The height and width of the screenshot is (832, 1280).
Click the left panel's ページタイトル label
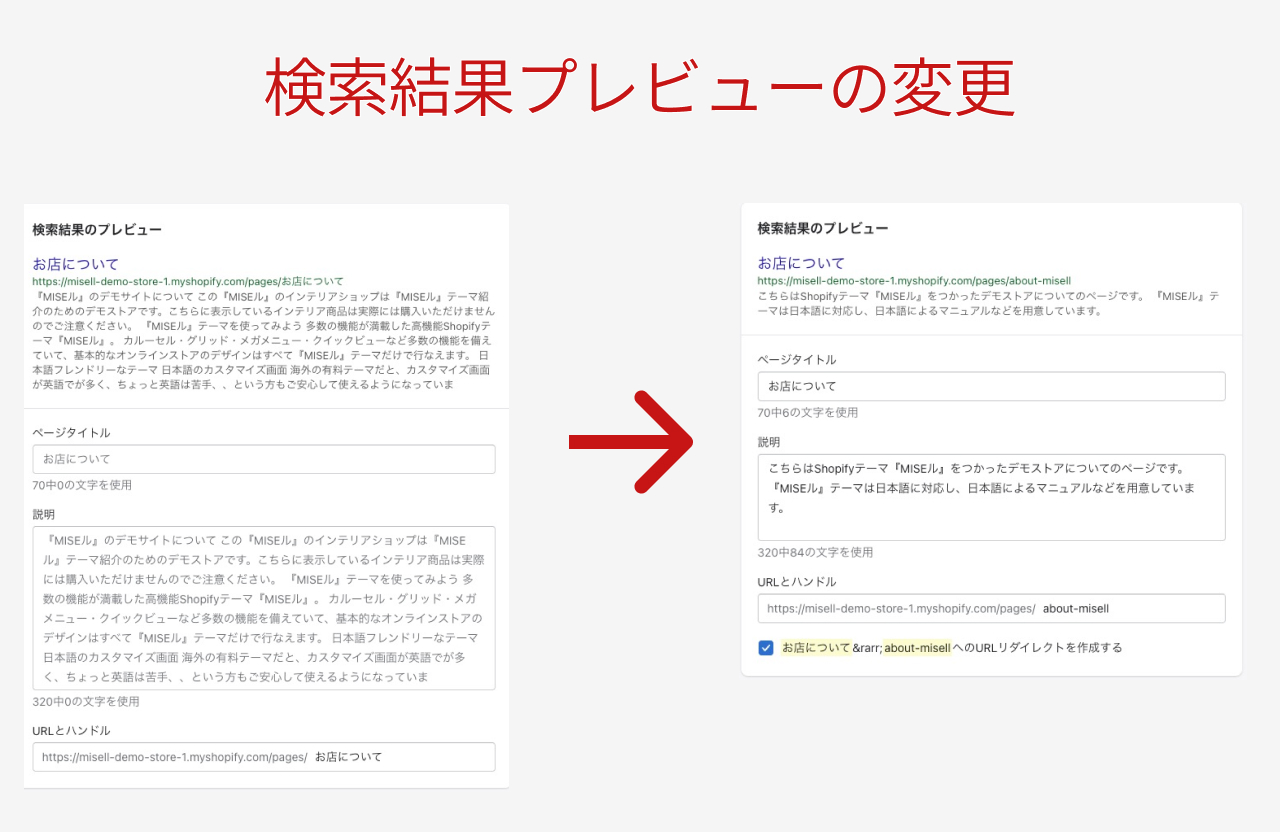[x=71, y=433]
